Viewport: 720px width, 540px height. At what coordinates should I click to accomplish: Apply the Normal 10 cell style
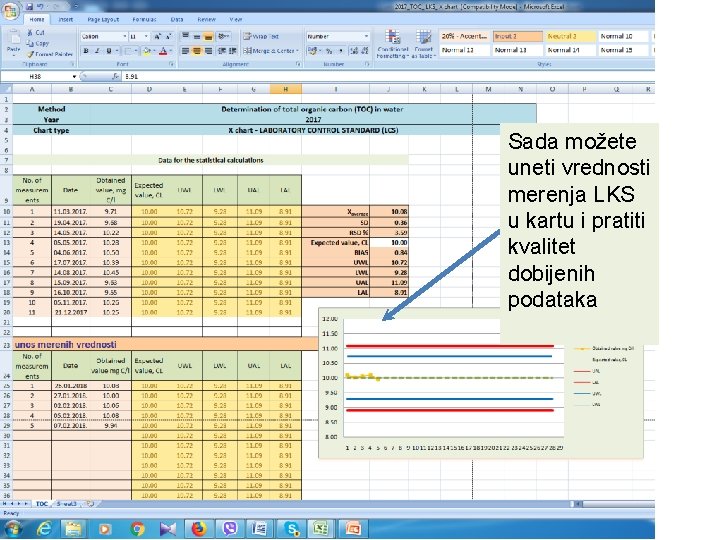(623, 36)
